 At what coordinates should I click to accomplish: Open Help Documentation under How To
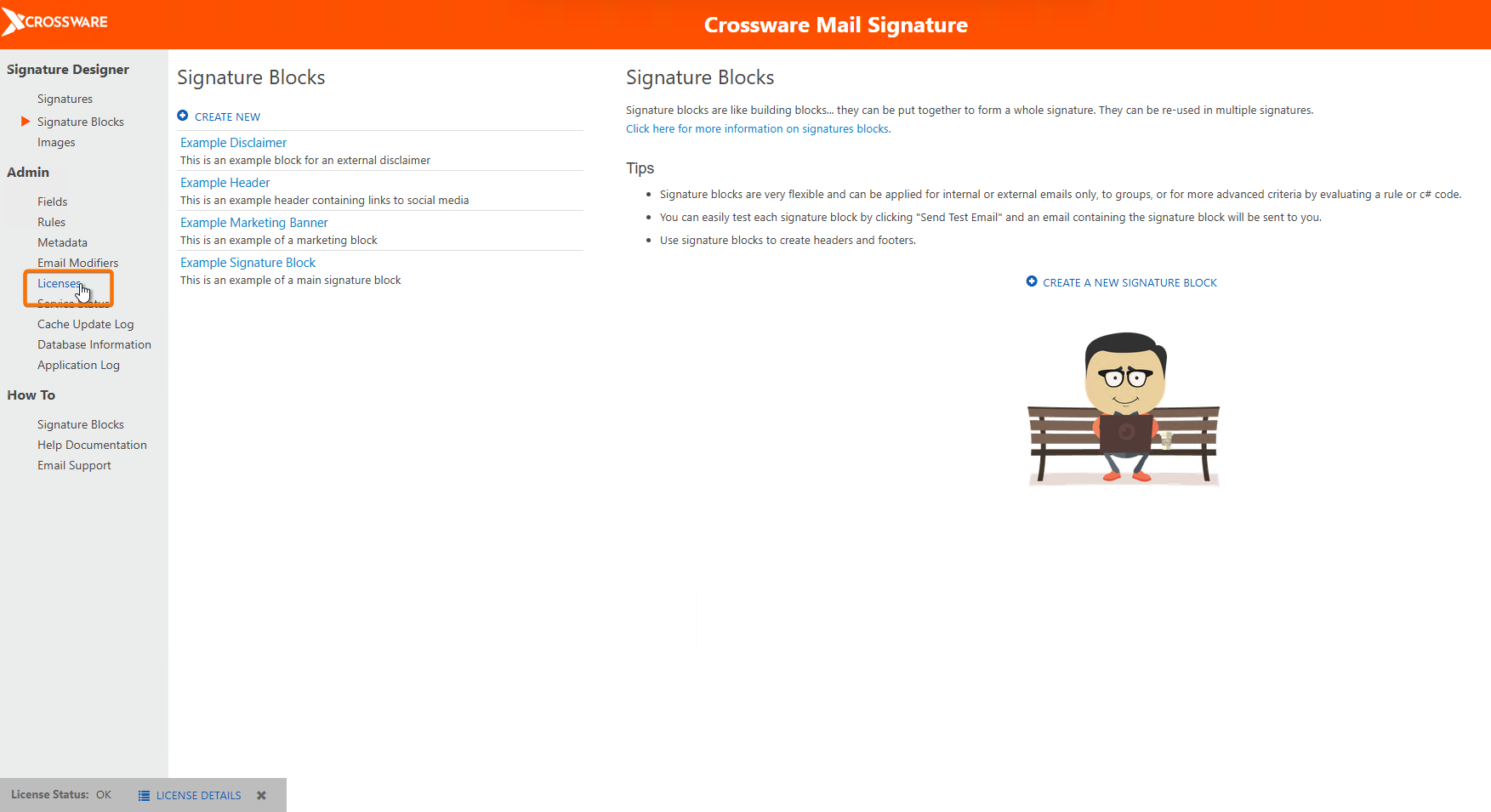coord(92,446)
